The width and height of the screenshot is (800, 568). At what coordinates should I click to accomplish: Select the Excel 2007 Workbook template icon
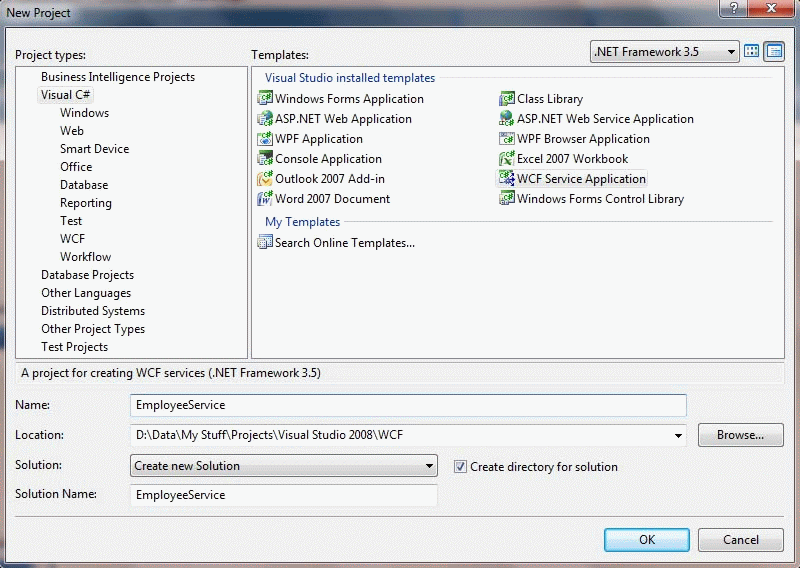507,158
